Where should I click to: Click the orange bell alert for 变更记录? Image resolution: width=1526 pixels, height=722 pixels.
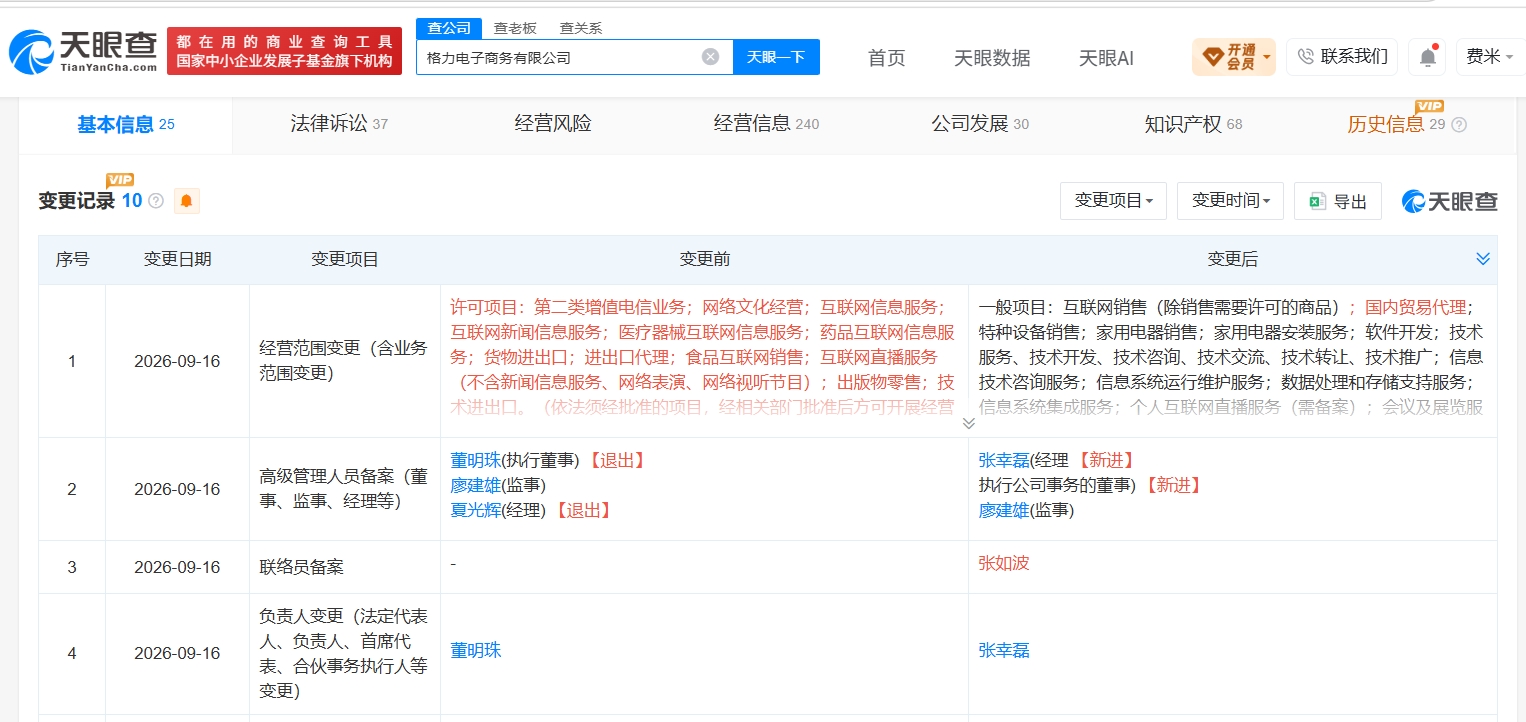(187, 201)
